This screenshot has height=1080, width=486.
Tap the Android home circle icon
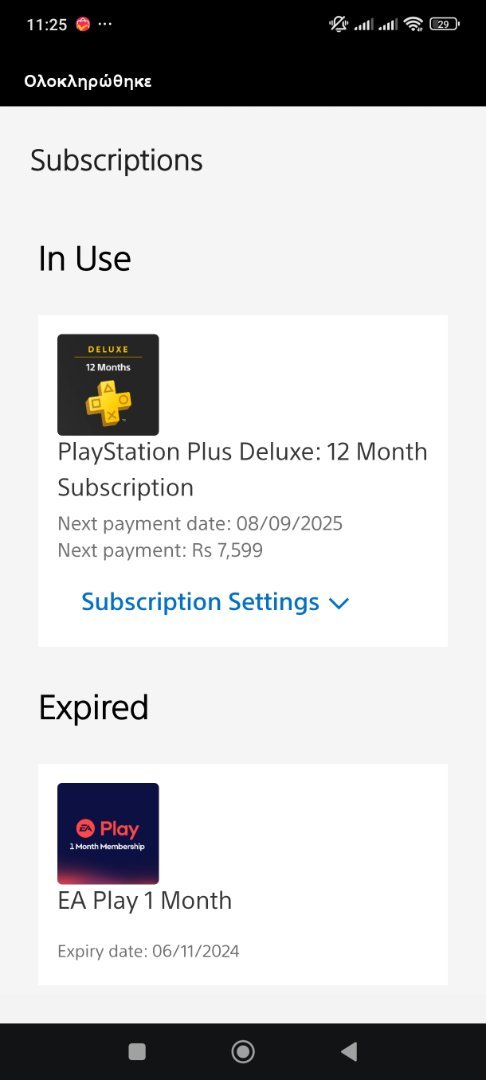coord(243,1051)
